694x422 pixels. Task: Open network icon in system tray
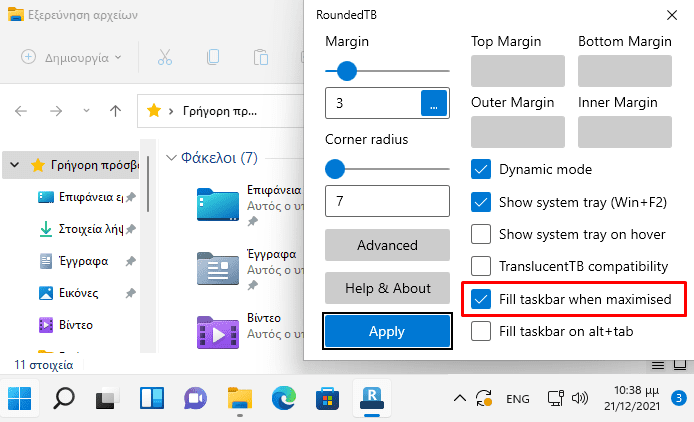click(555, 398)
